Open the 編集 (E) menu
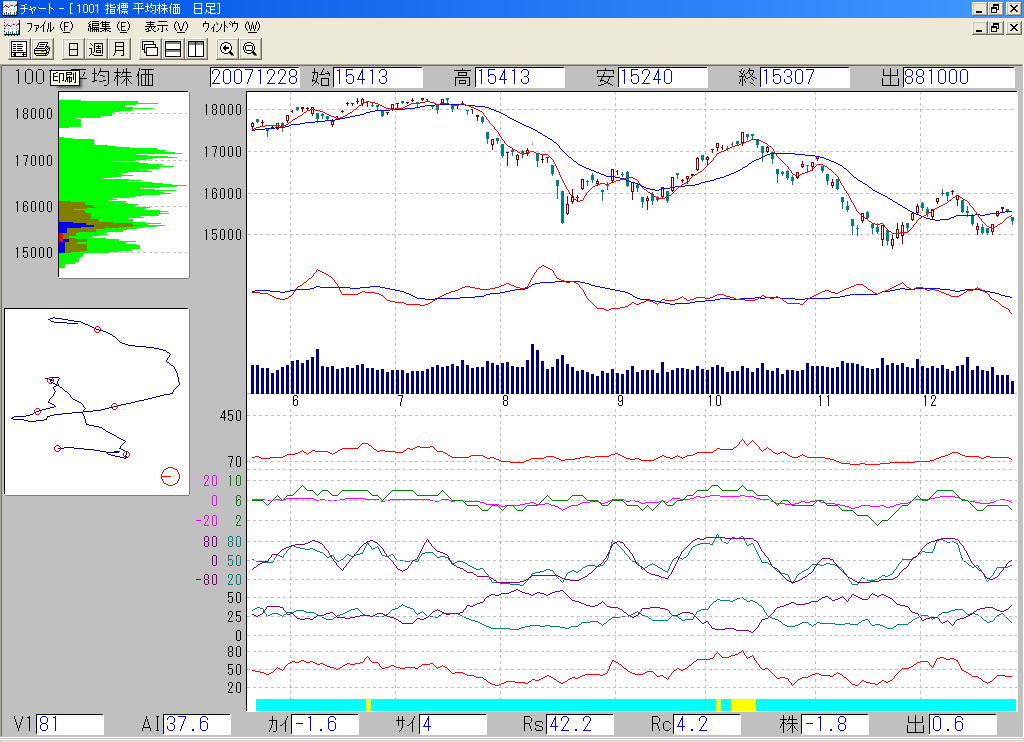 [x=109, y=27]
